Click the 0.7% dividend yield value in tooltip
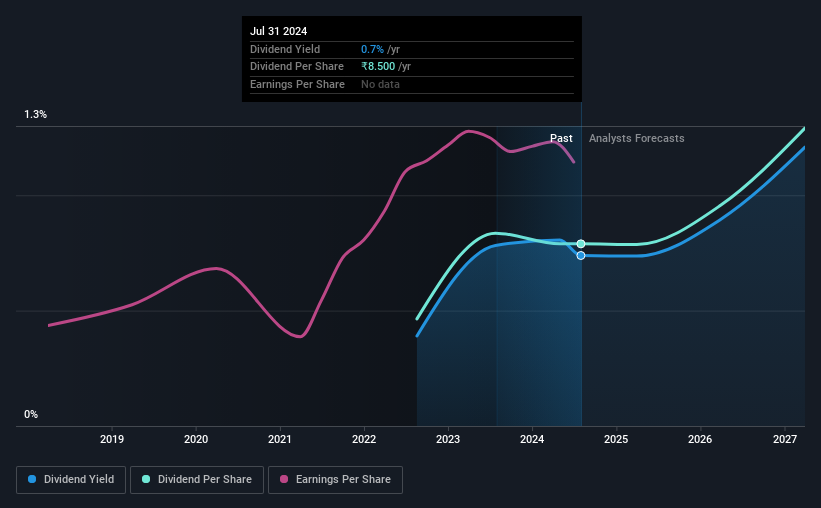This screenshot has width=821, height=508. click(x=372, y=49)
